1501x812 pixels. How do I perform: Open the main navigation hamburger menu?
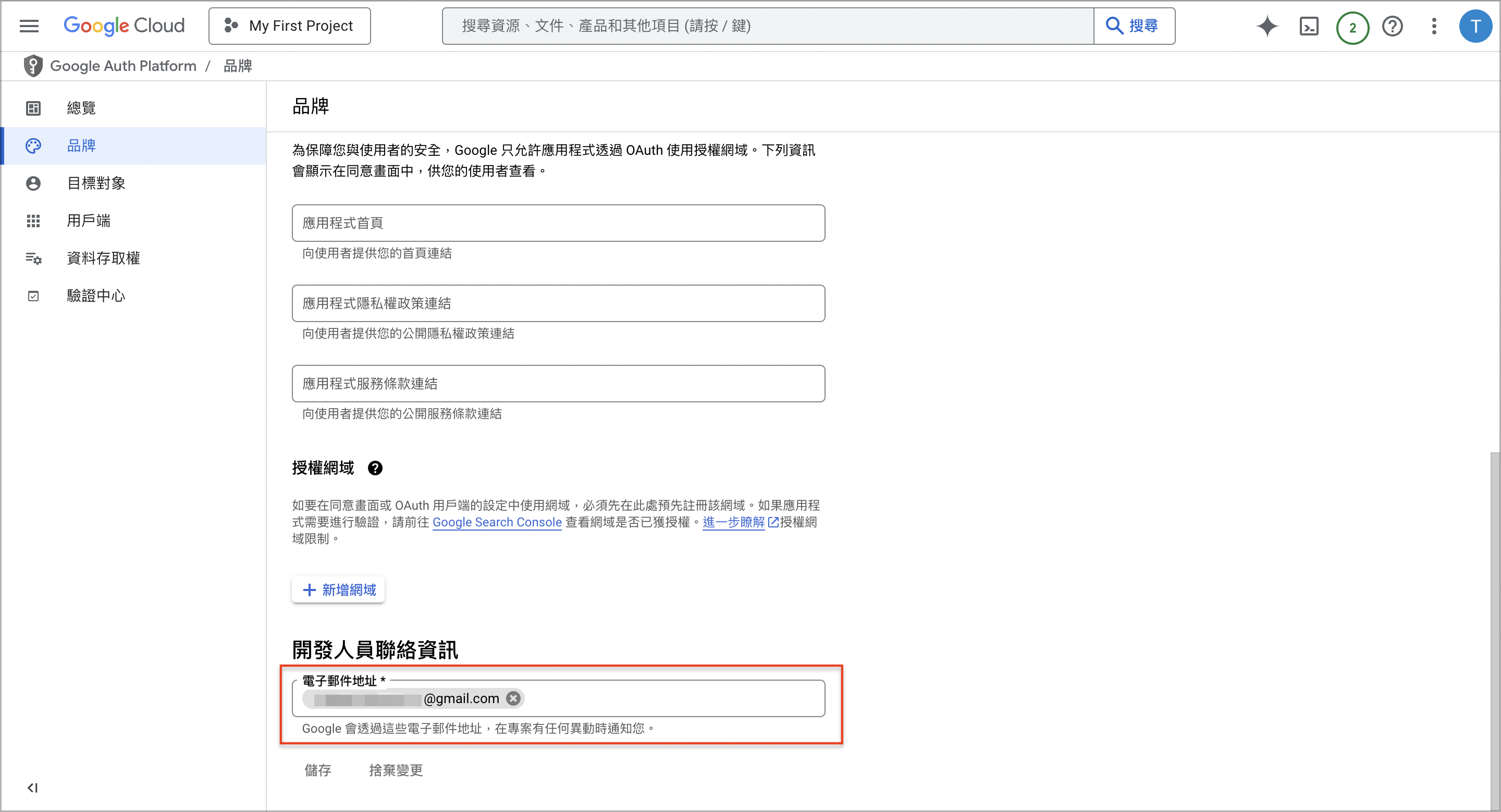[29, 26]
